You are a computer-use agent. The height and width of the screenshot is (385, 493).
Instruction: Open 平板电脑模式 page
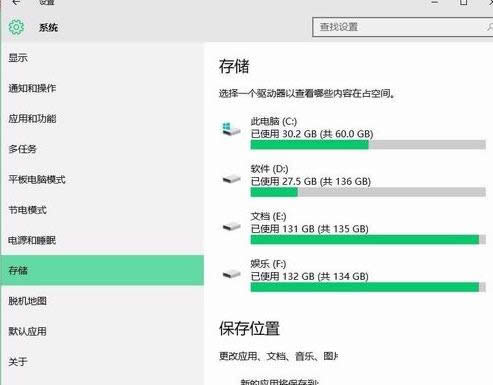(102, 180)
